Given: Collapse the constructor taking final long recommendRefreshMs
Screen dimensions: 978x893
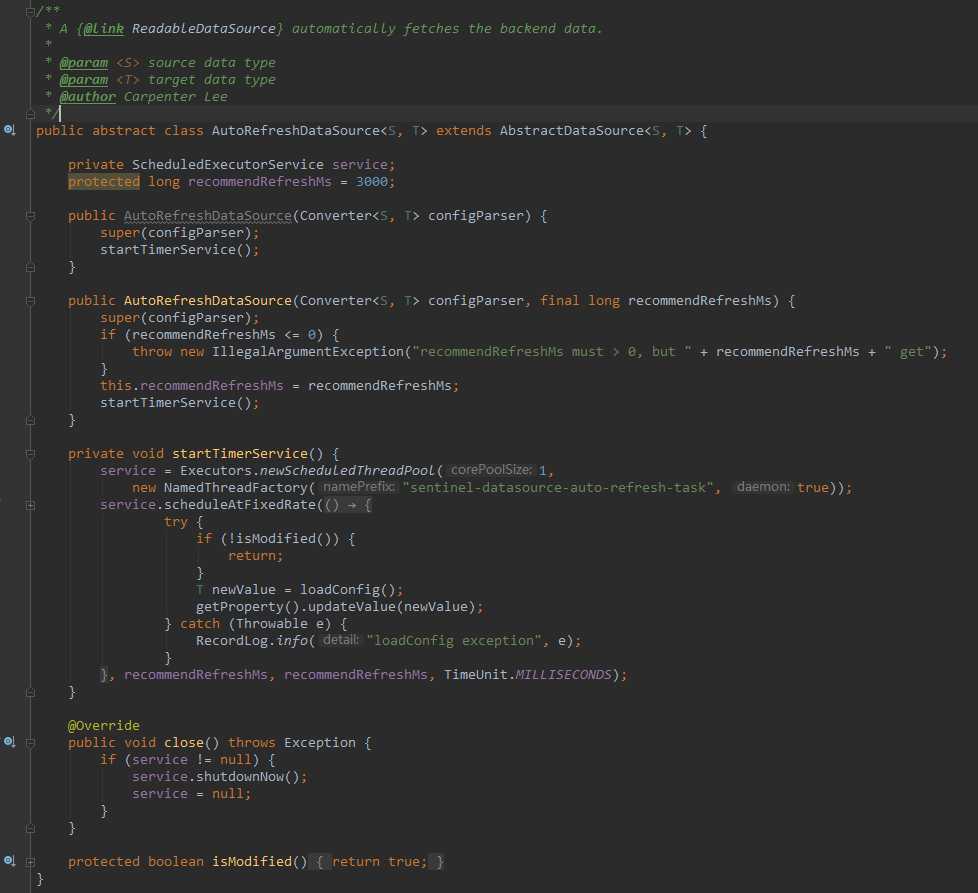Looking at the screenshot, I should tap(31, 301).
